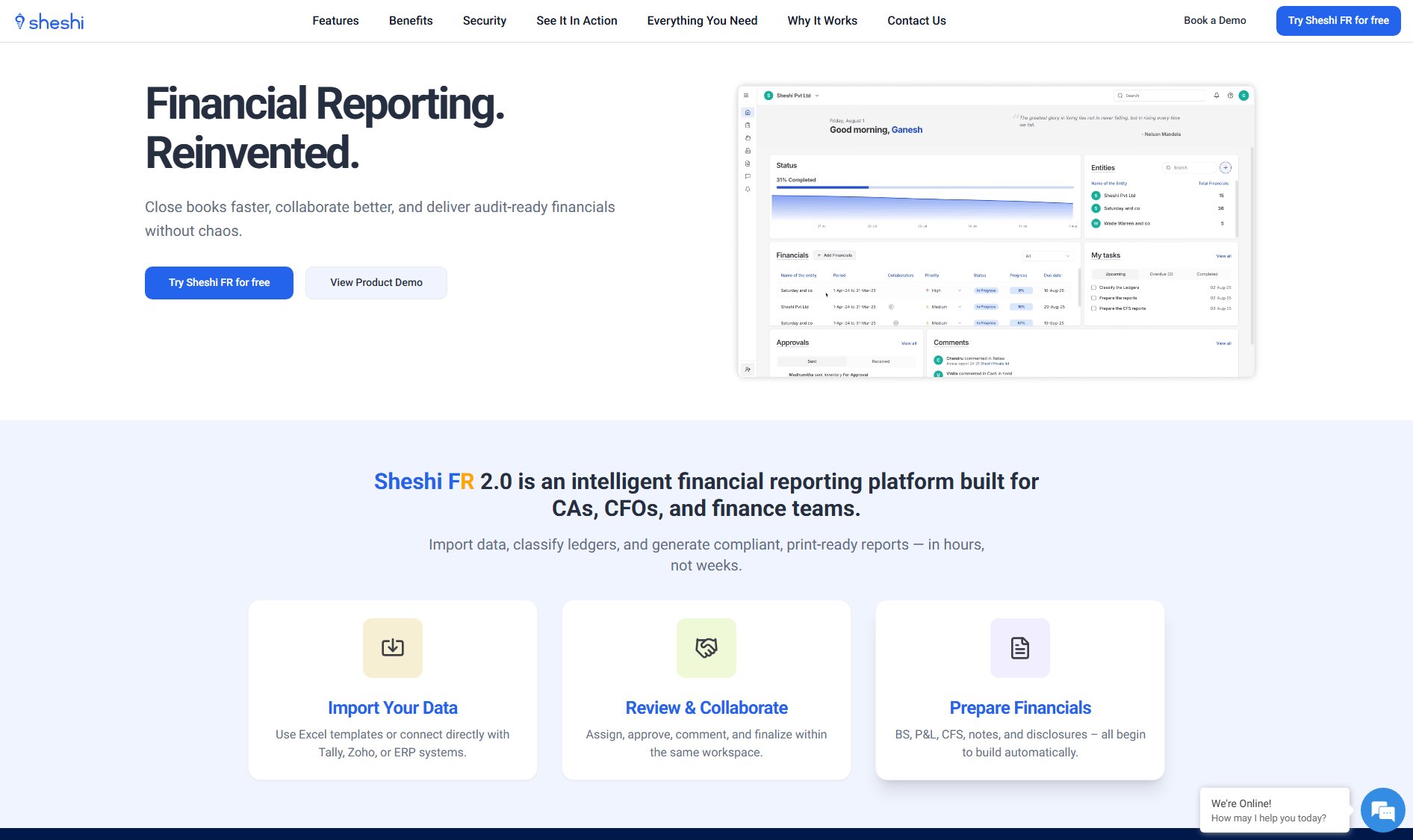
Task: Open the All filter dropdown in Financials
Action: click(1048, 256)
